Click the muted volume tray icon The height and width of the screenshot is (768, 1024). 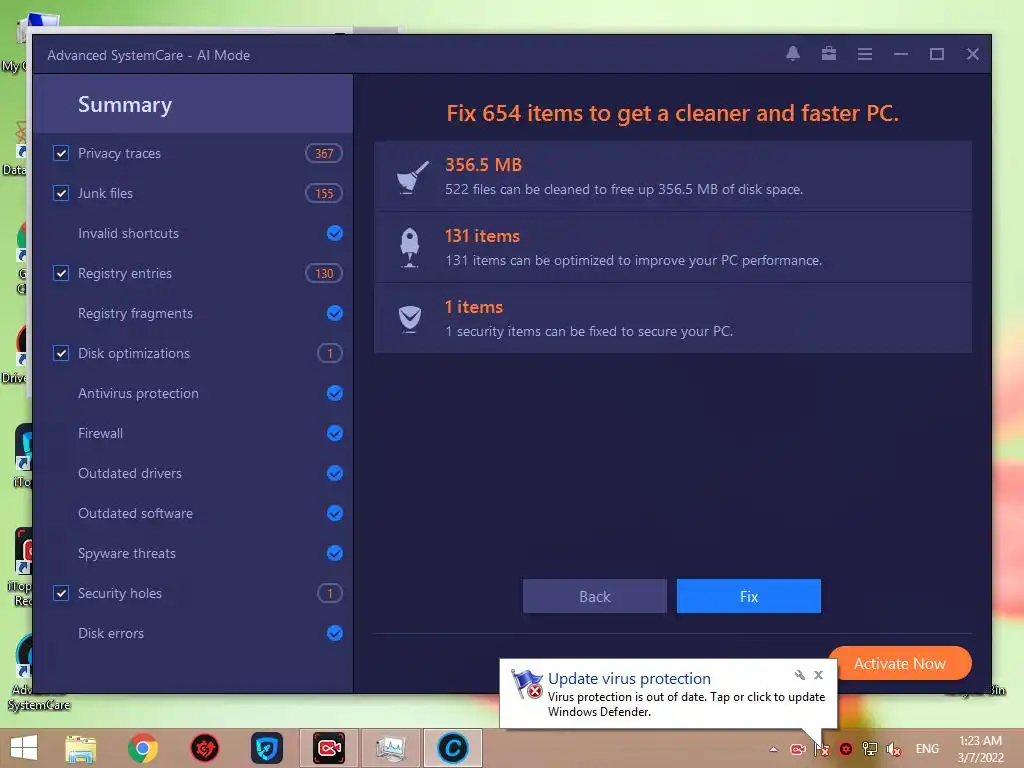tap(894, 749)
